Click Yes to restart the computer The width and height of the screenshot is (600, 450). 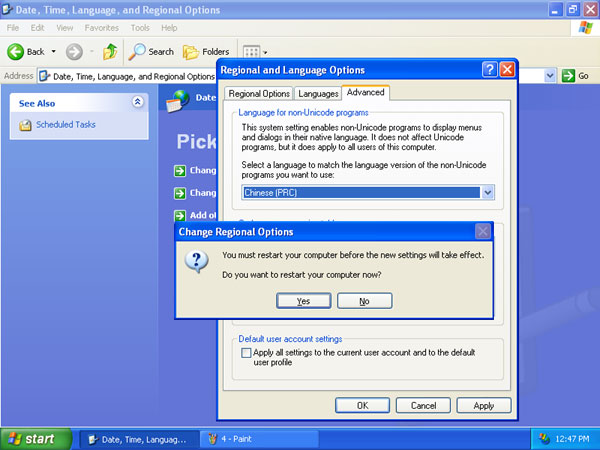tap(303, 300)
